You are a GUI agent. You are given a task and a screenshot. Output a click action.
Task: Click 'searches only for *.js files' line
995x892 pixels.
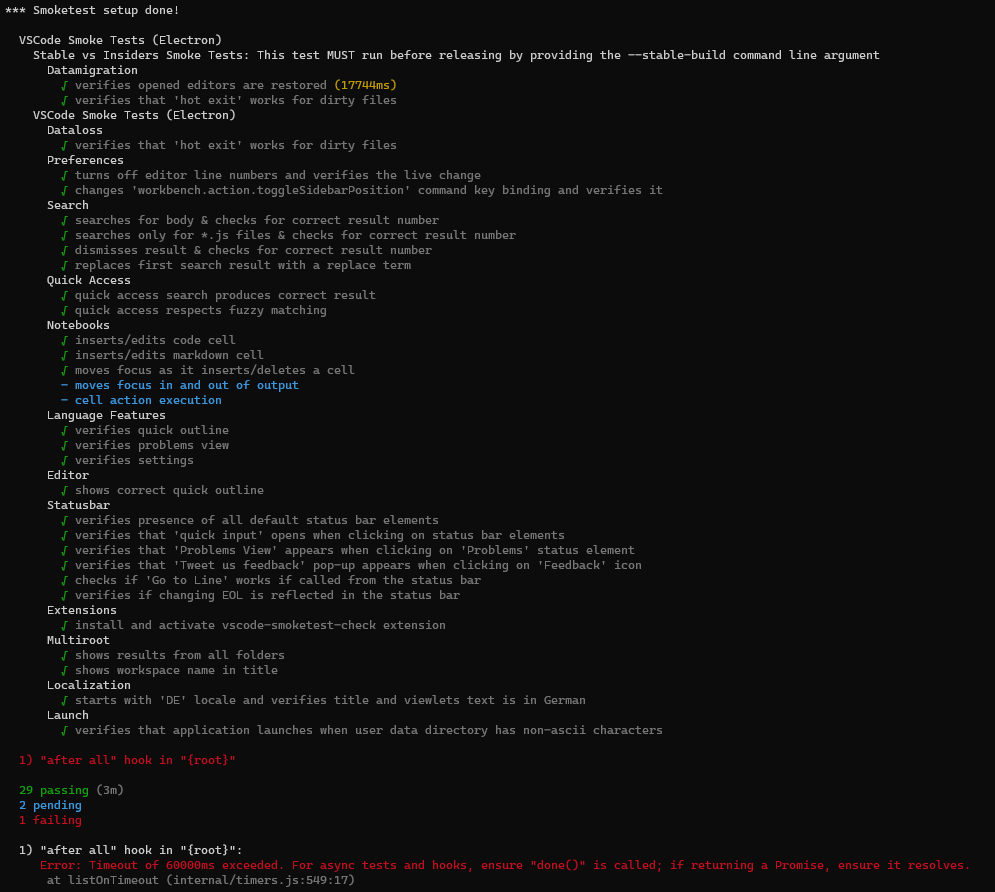pyautogui.click(x=289, y=235)
